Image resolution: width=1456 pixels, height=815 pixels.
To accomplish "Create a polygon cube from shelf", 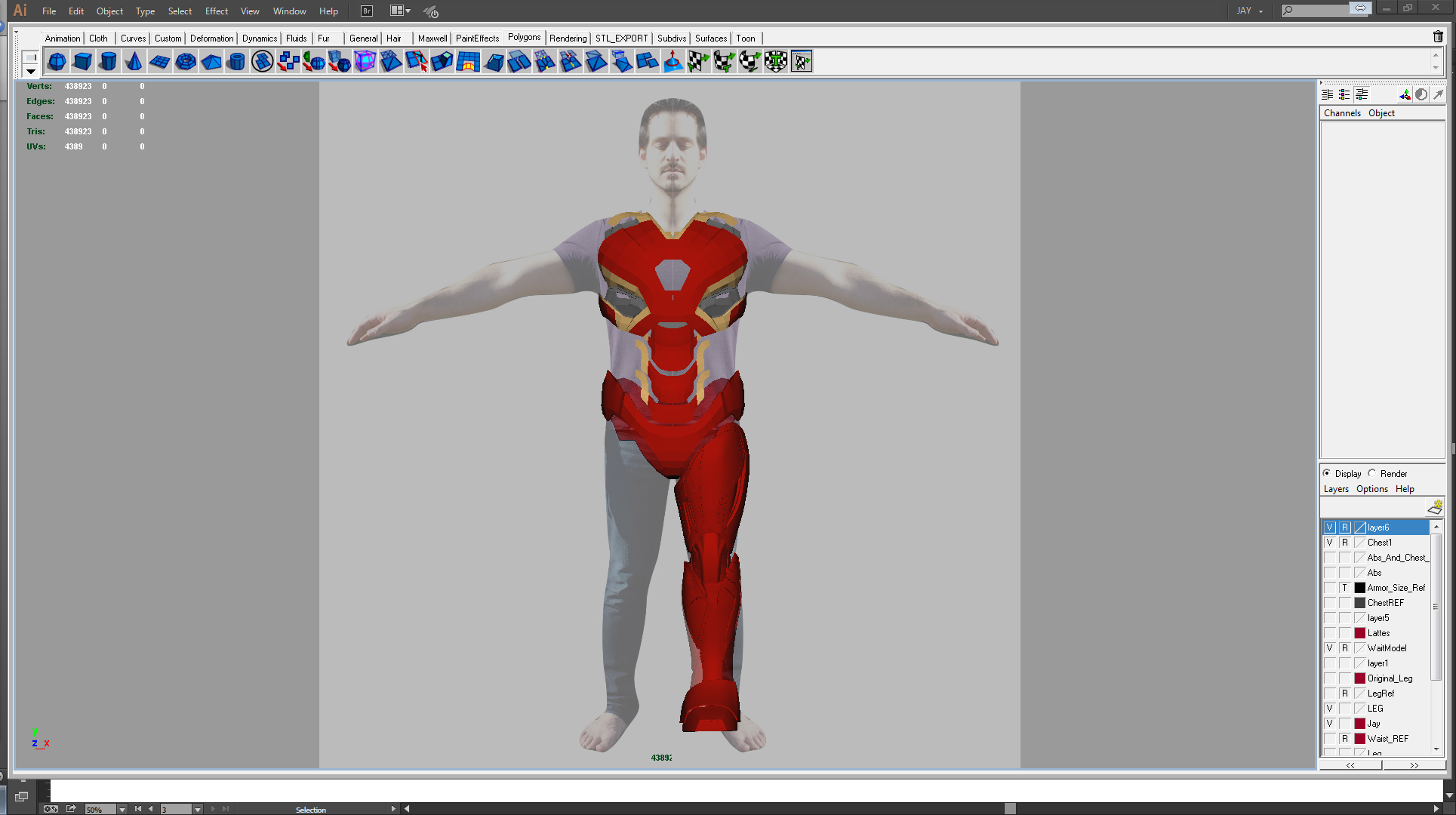I will 82,61.
